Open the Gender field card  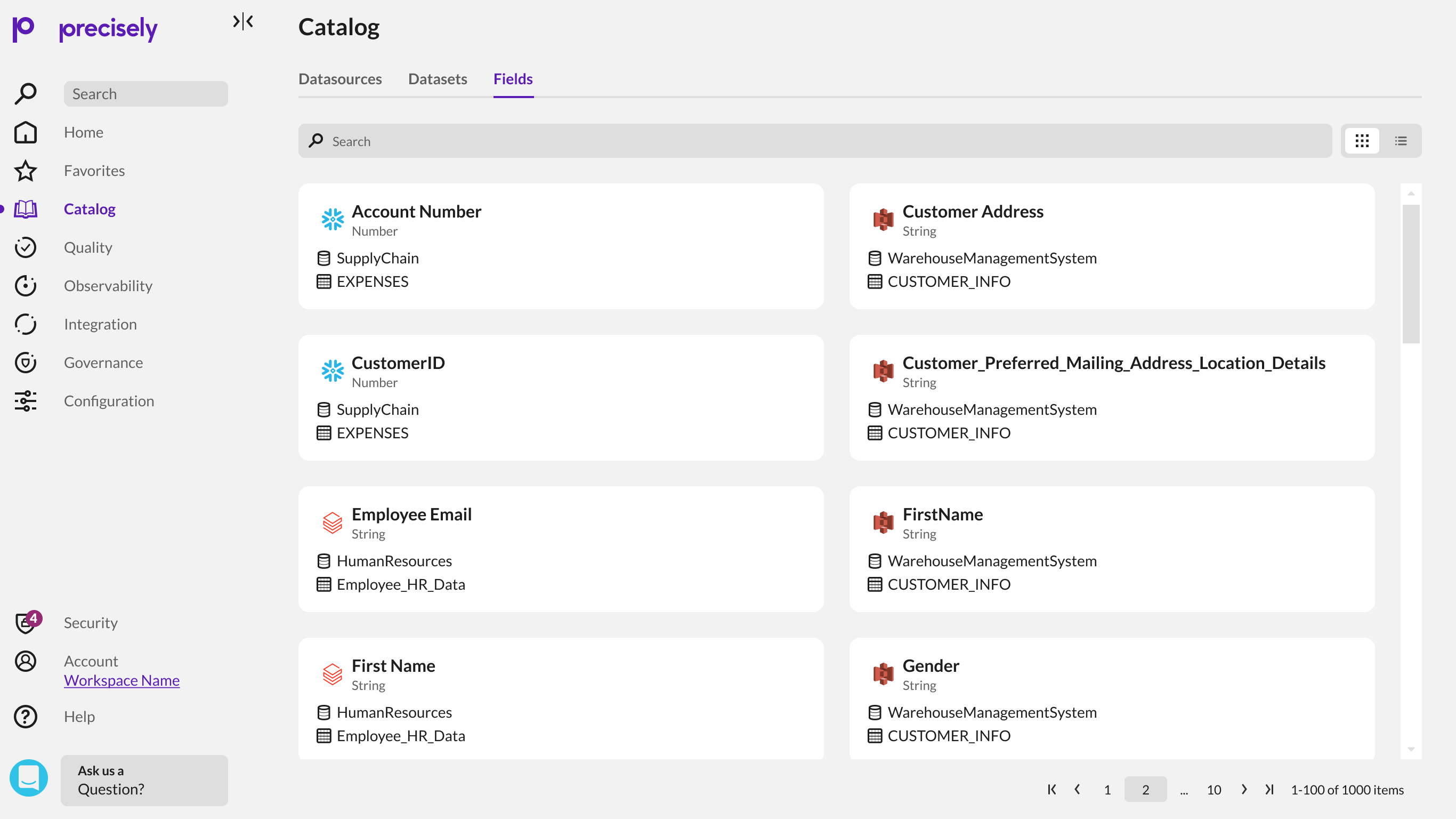pos(1112,698)
